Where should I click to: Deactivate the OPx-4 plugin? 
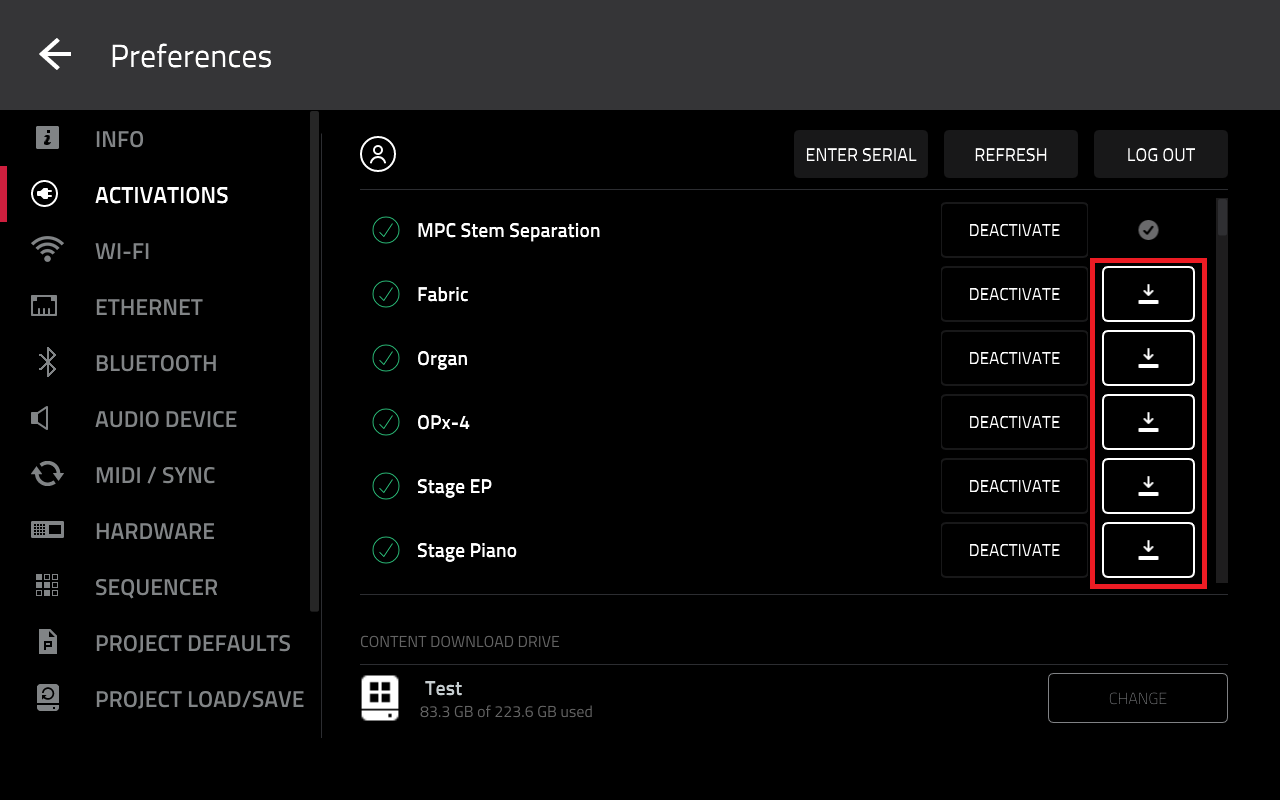tap(1014, 422)
